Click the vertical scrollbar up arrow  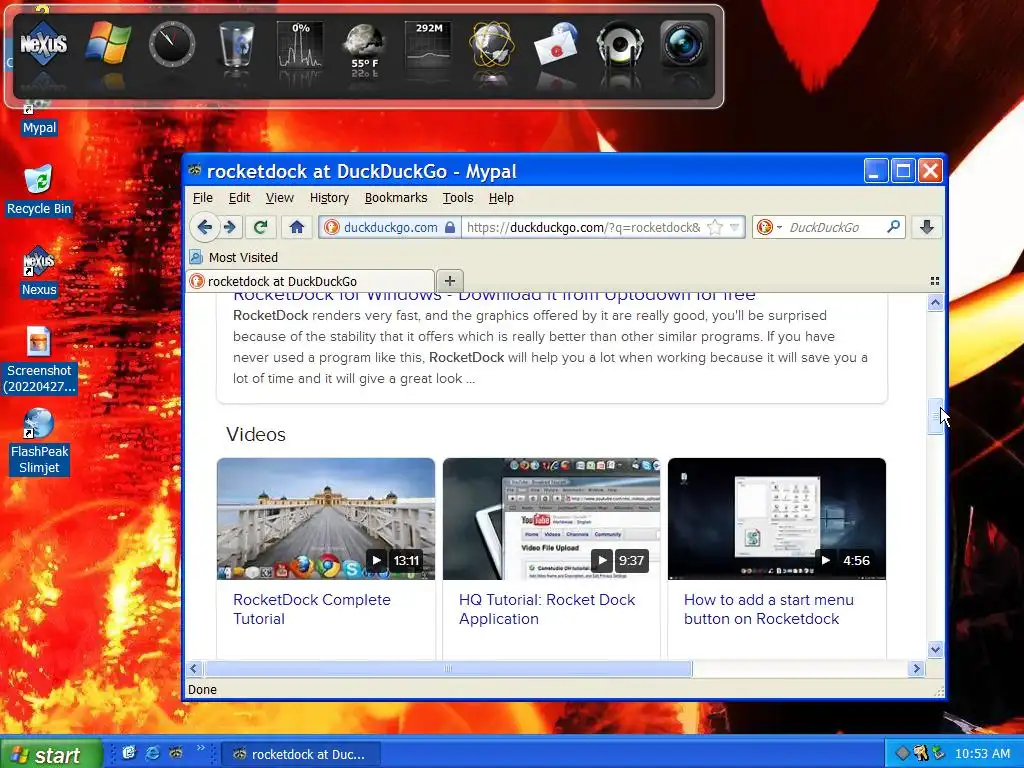(935, 302)
